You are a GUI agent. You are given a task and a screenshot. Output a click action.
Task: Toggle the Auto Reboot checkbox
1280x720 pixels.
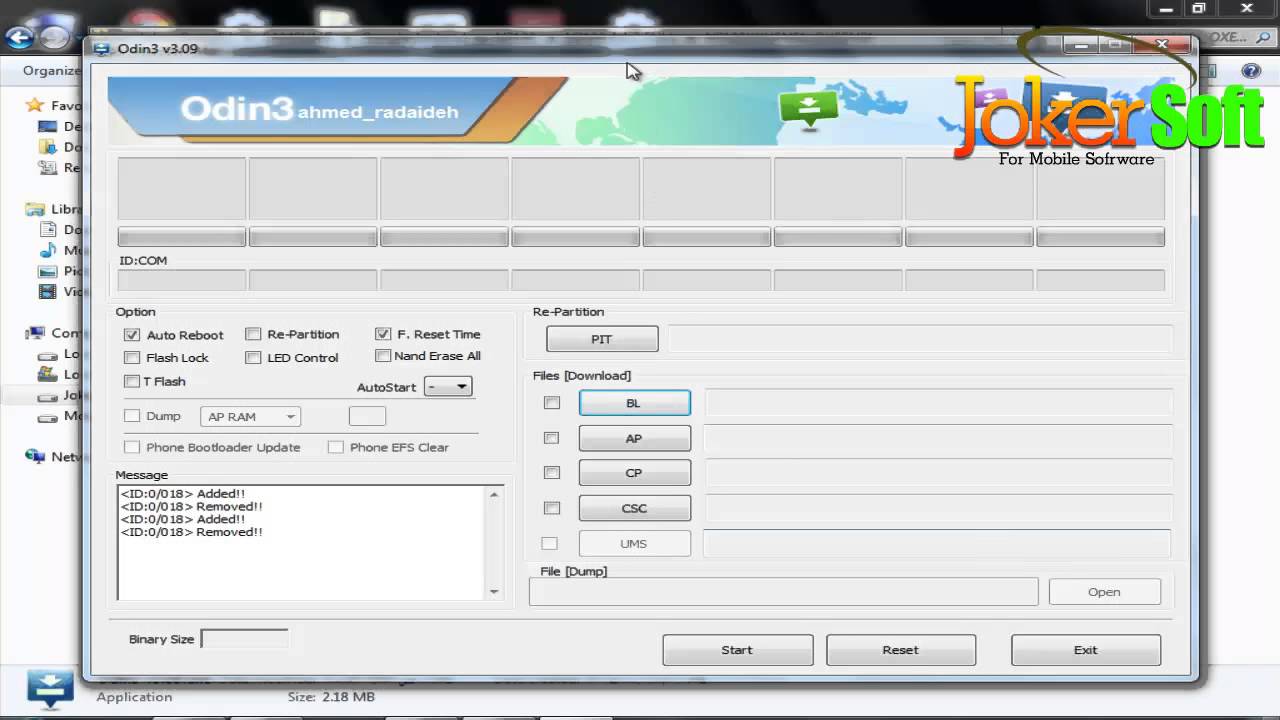pyautogui.click(x=132, y=335)
